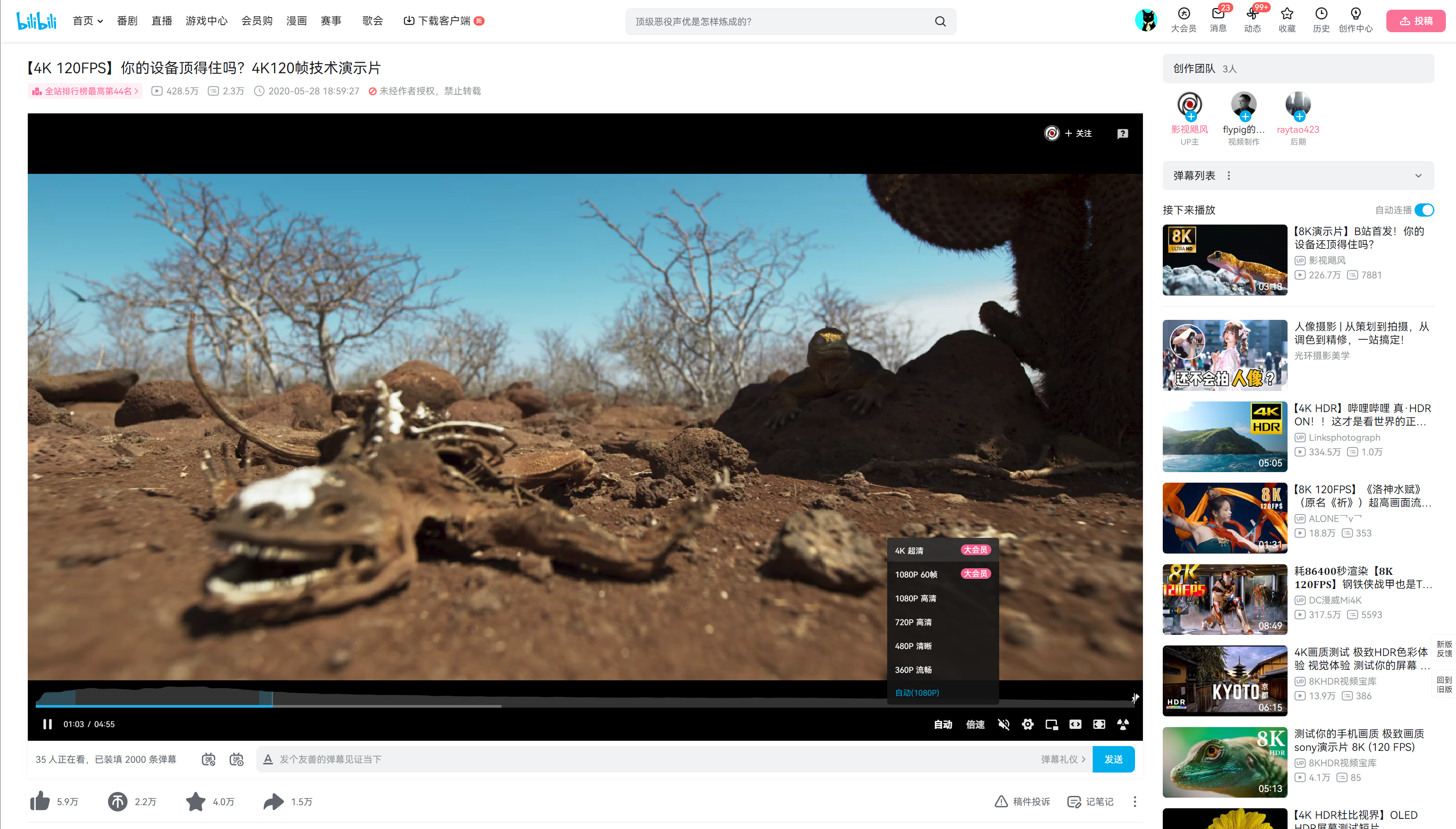Open 稿件投诉 report link
1456x829 pixels.
click(x=1022, y=802)
